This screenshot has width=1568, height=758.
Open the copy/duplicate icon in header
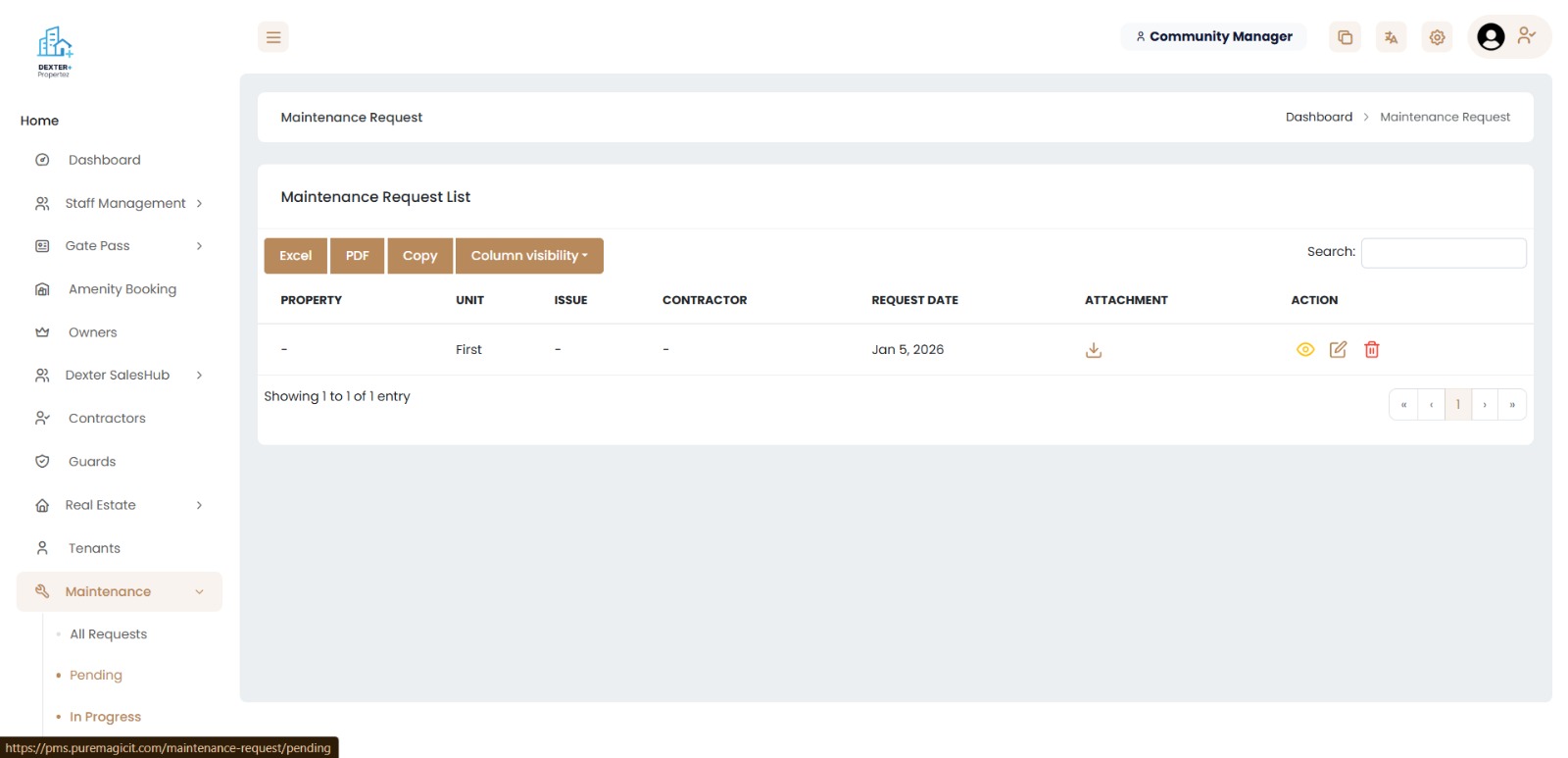[1345, 37]
